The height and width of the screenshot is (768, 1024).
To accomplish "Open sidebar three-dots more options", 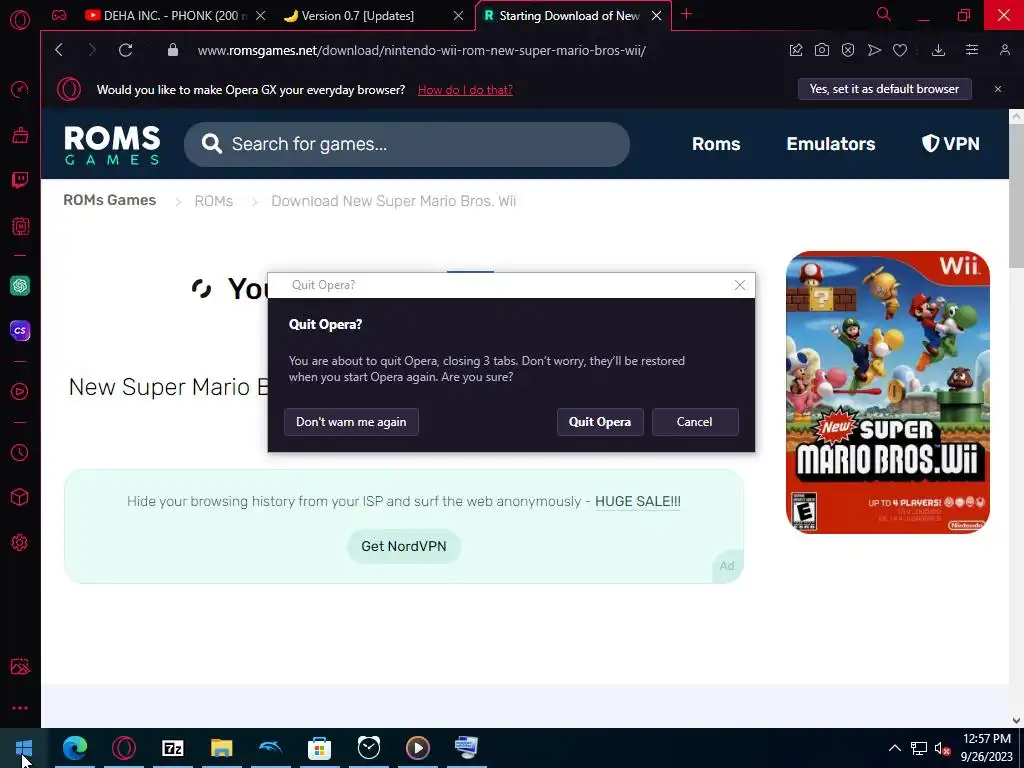I will click(x=20, y=708).
